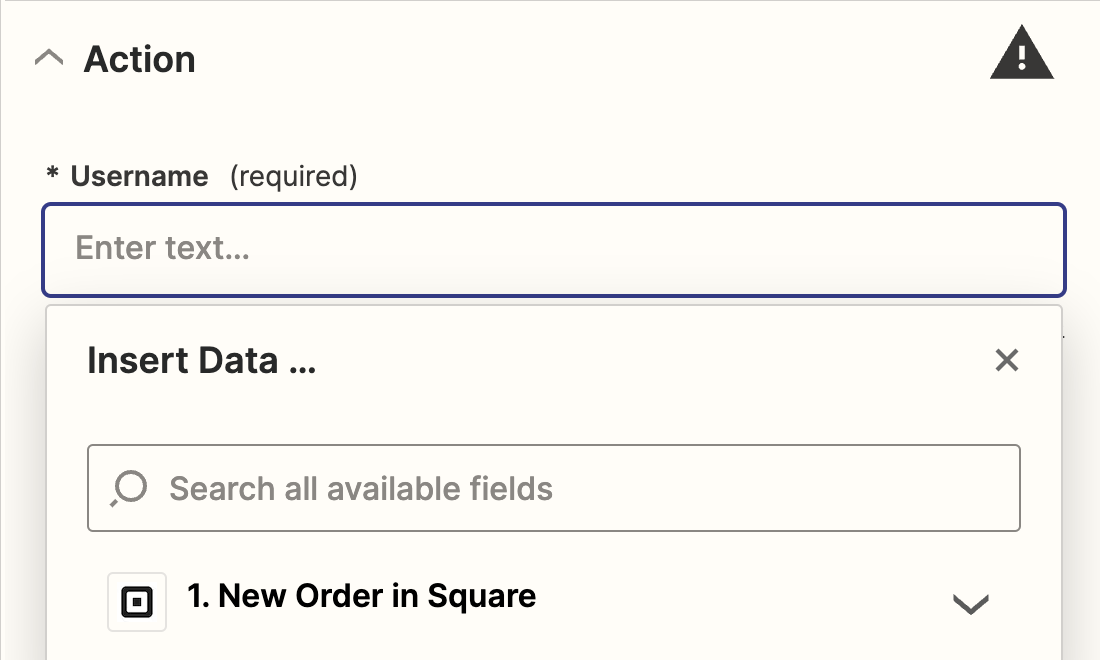1100x660 pixels.
Task: Click the warning triangle icon
Action: point(1021,53)
